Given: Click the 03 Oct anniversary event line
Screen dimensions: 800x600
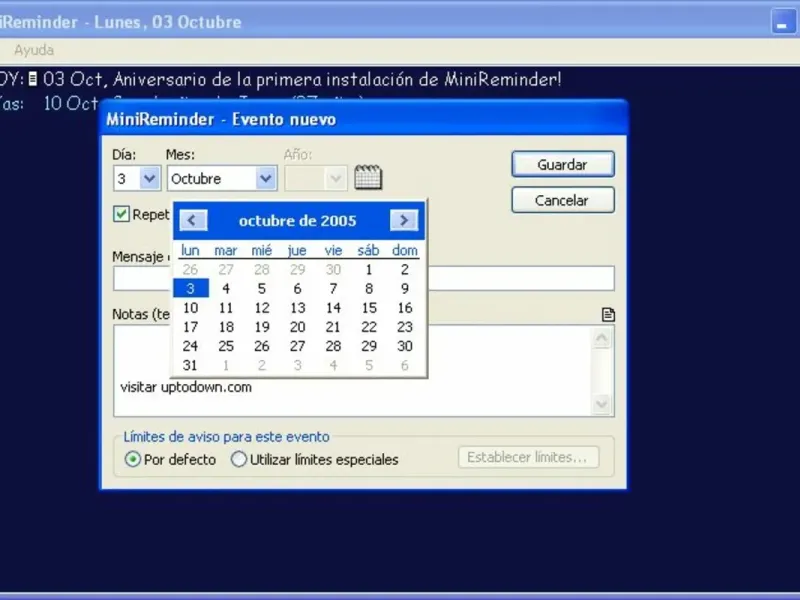Looking at the screenshot, I should point(302,79).
